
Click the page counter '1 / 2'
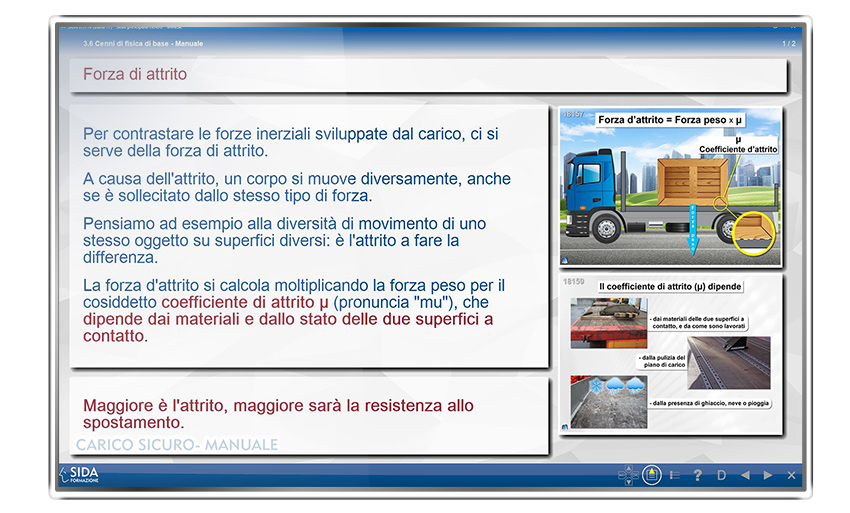(788, 44)
